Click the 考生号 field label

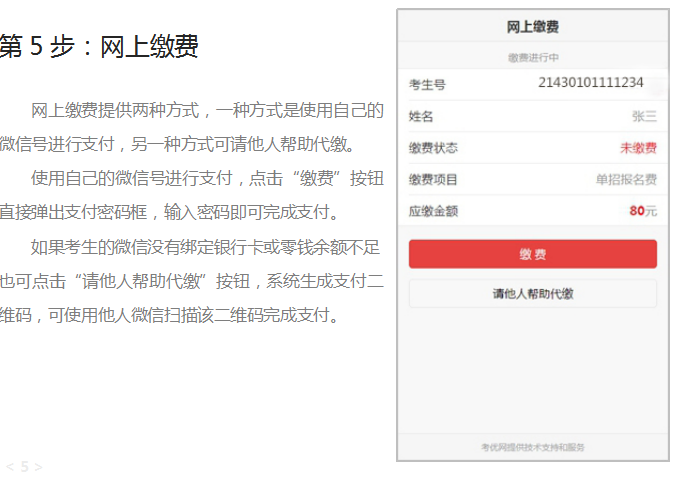(x=427, y=85)
